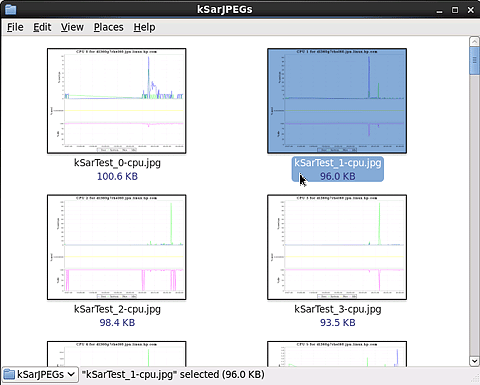The image size is (480, 385).
Task: Select the kSarTest_0-cpu.jpg thumbnail
Action: pos(117,101)
